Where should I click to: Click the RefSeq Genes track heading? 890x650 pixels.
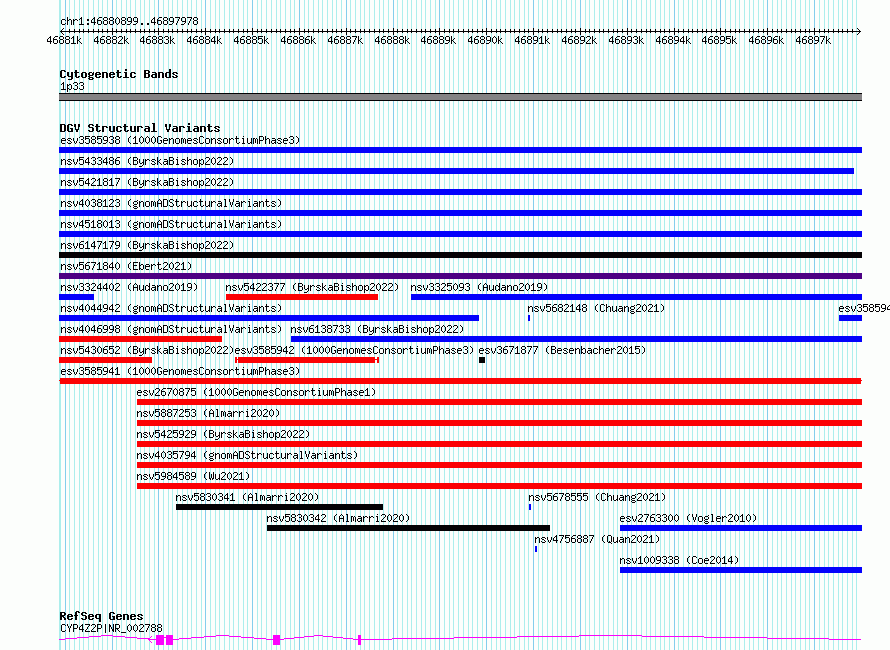pos(101,616)
